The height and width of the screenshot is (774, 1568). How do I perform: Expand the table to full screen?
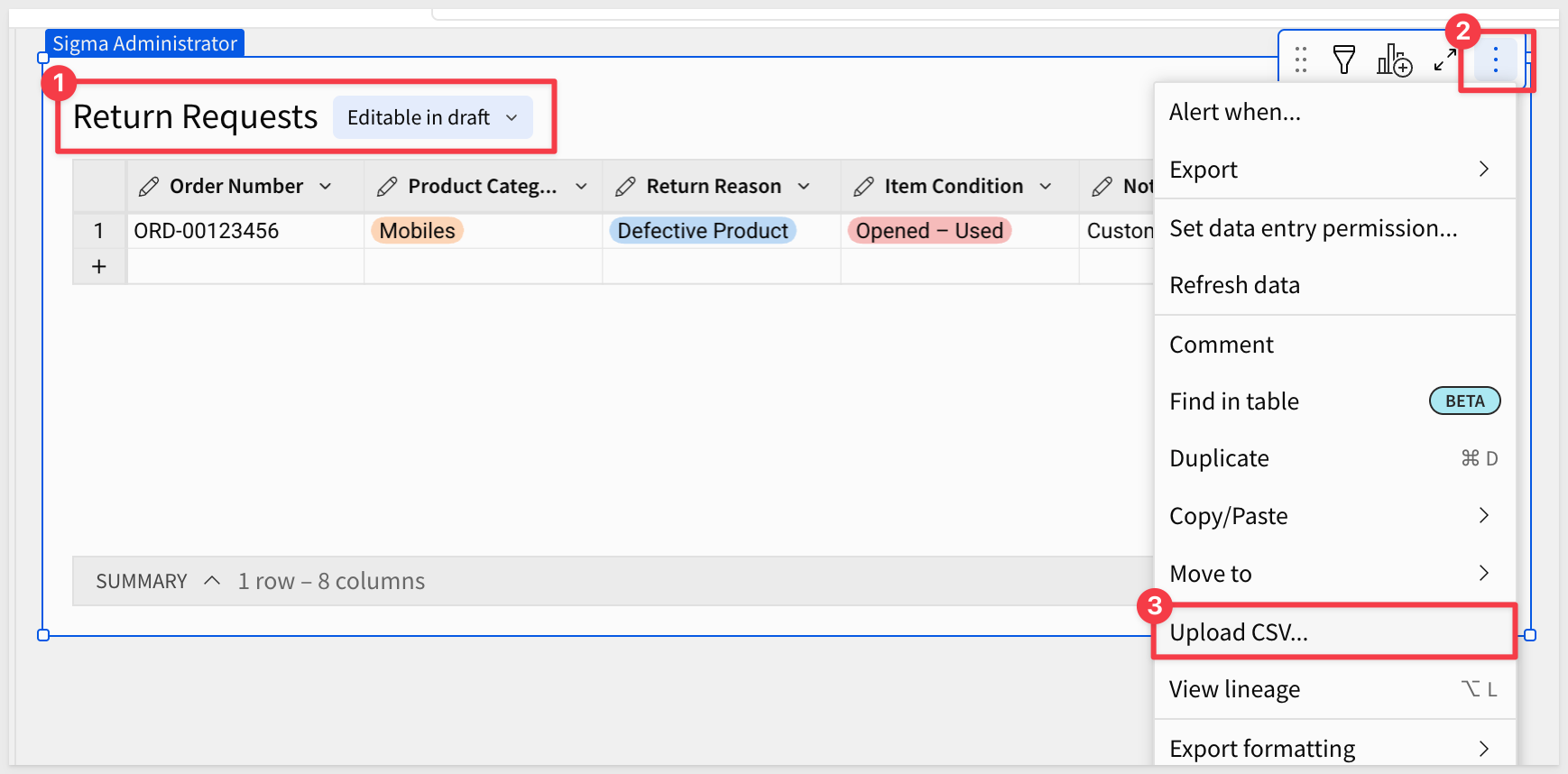(1445, 60)
